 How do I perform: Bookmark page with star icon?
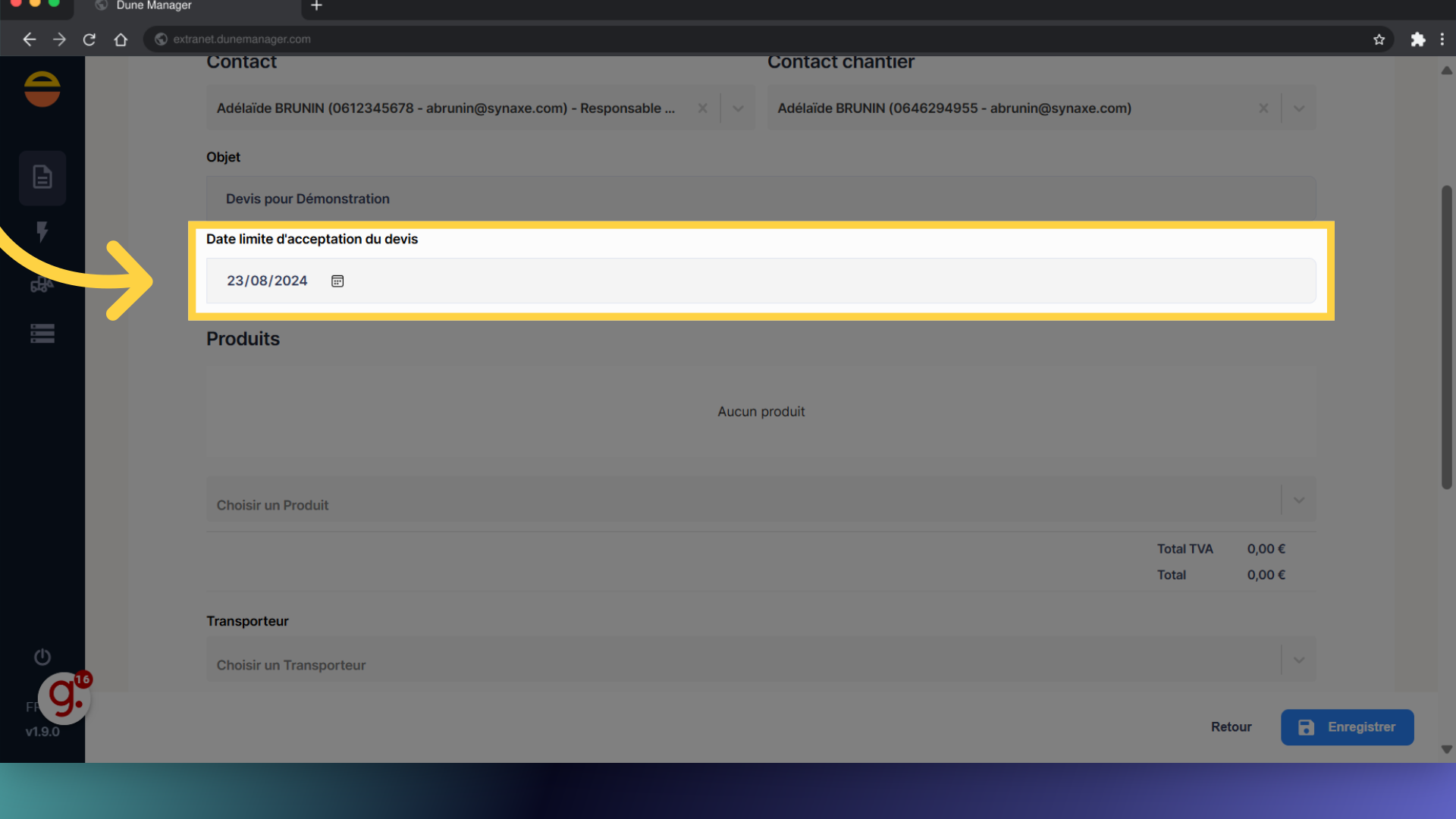pyautogui.click(x=1379, y=39)
